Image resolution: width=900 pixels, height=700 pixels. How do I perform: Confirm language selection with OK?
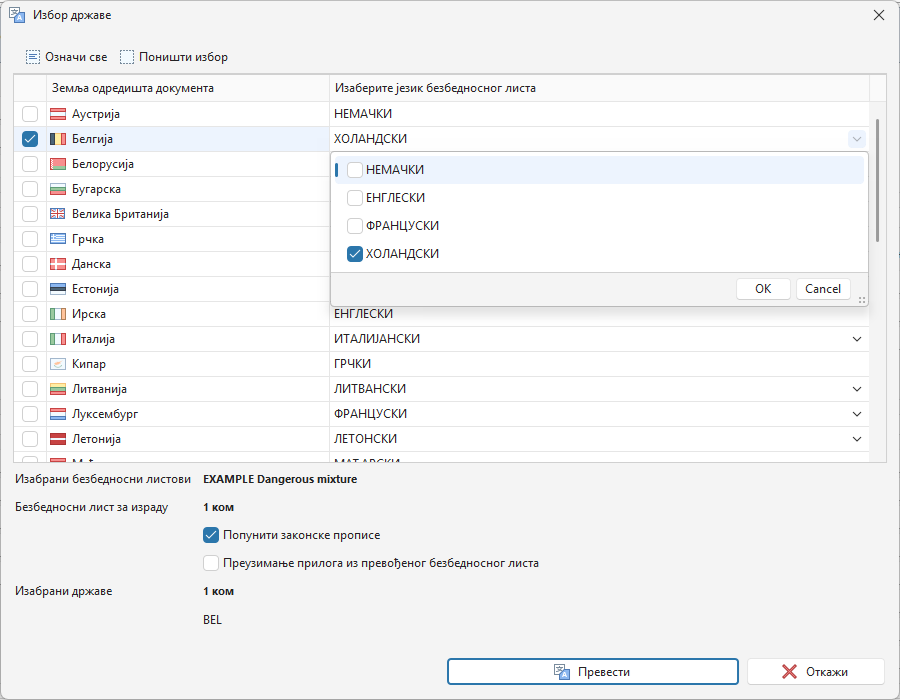coord(763,289)
